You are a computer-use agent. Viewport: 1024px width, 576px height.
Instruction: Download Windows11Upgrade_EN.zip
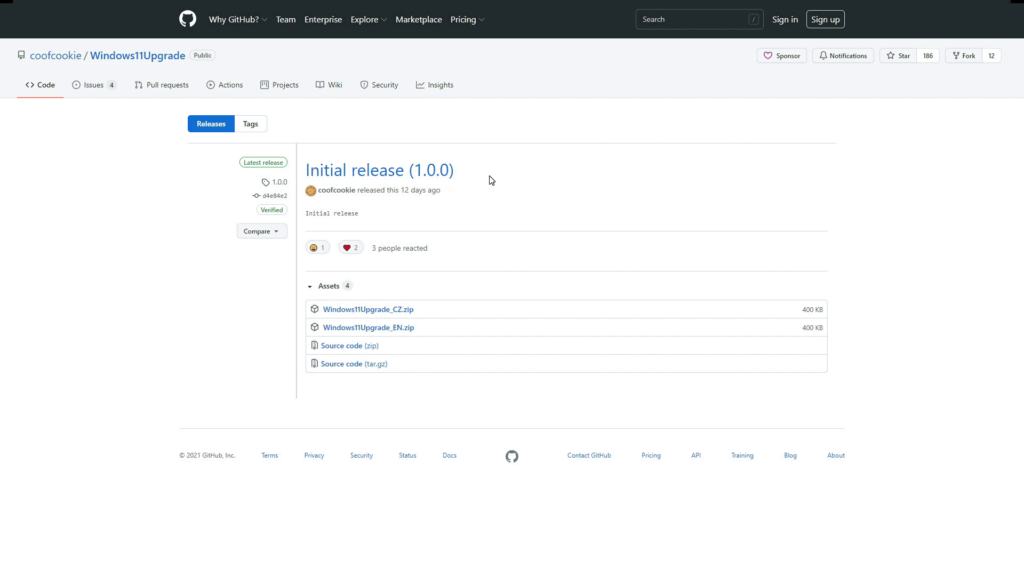point(368,327)
